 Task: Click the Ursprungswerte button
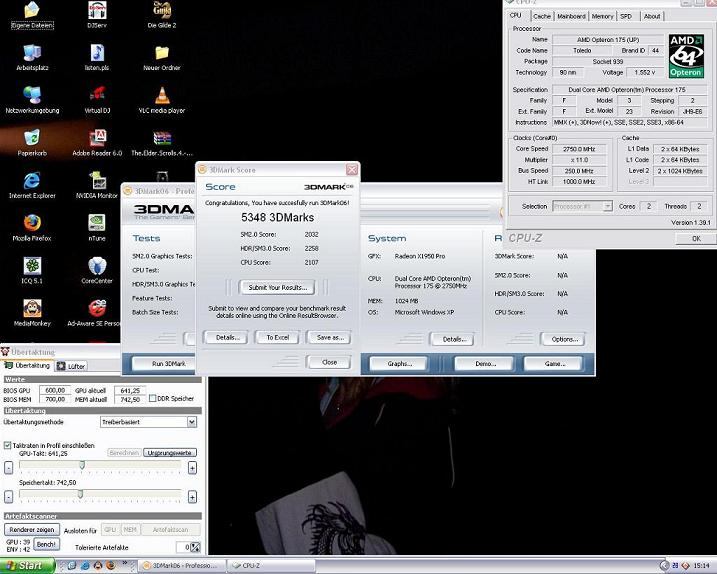[170, 453]
